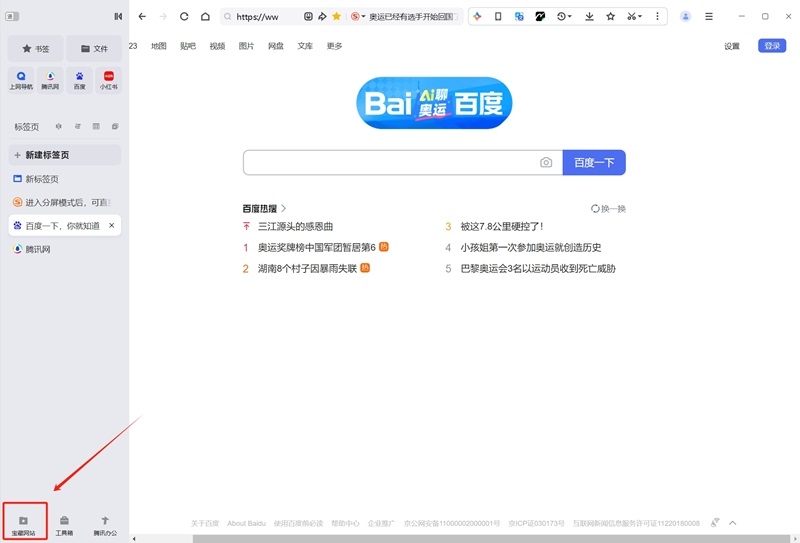
Task: Open the 文库 link in Baidu nav
Action: click(305, 46)
